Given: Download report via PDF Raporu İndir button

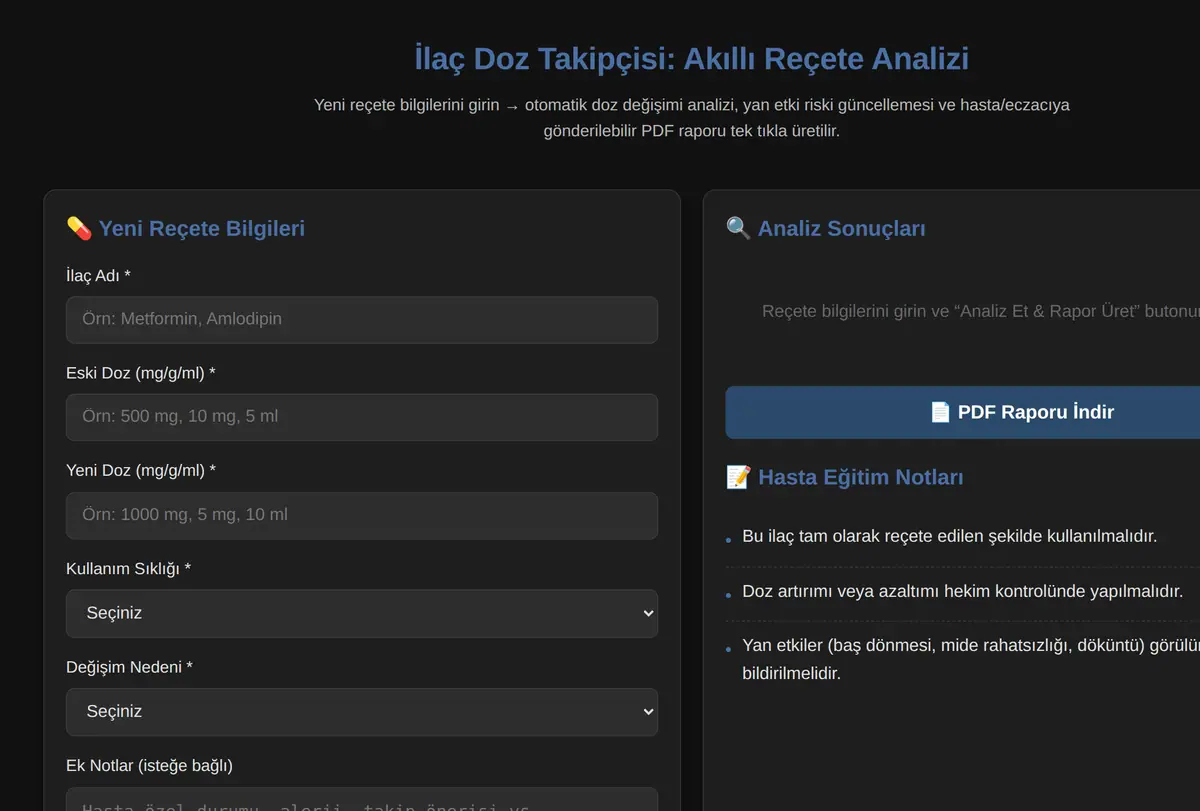Looking at the screenshot, I should [962, 412].
